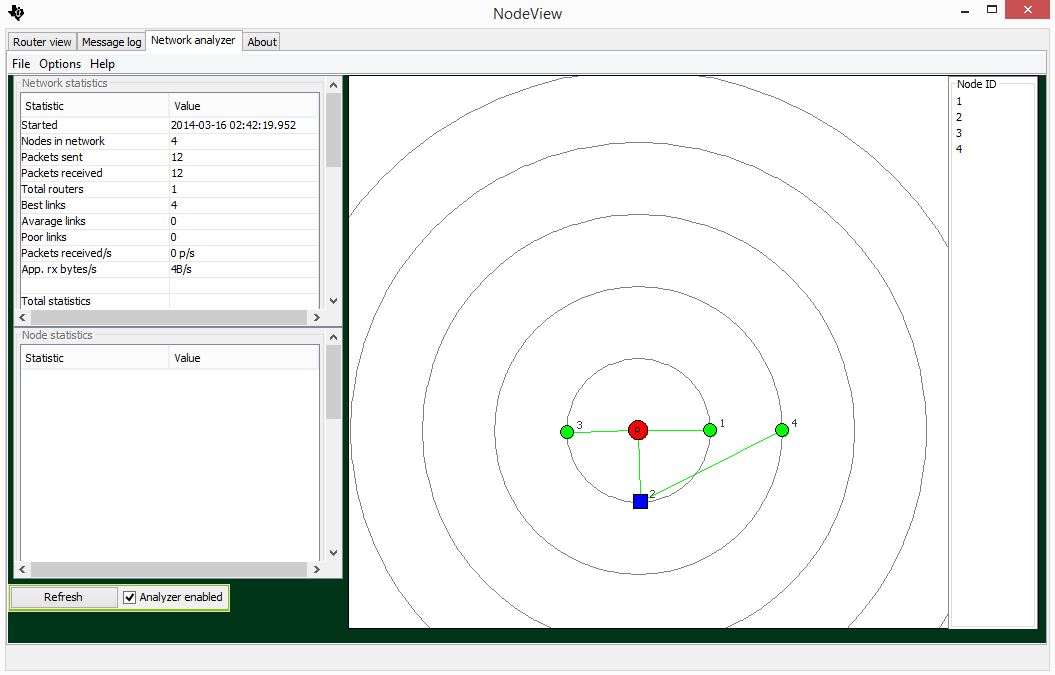Select Node ID 4 in list

tap(959, 149)
